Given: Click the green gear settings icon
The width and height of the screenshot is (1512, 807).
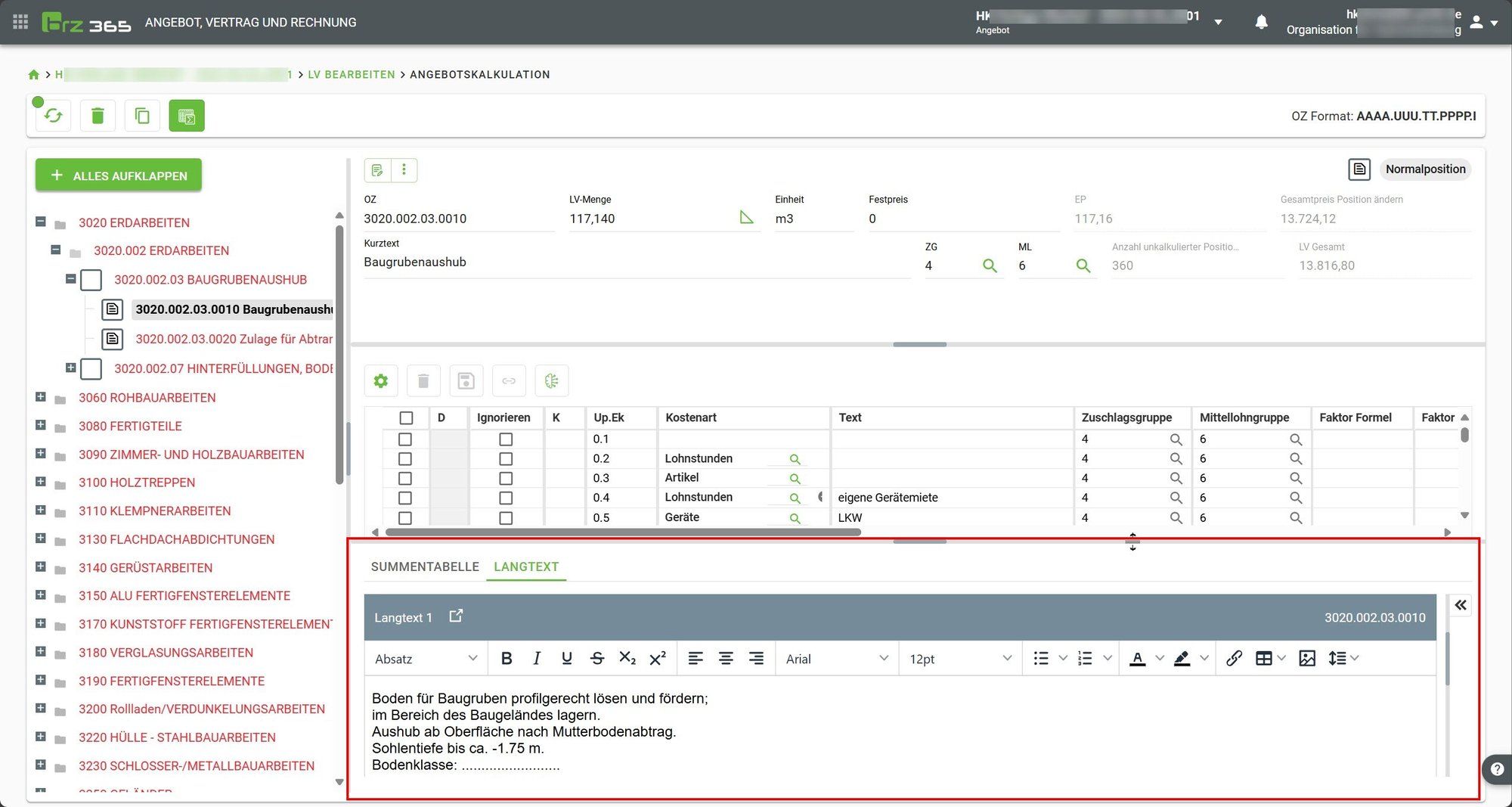Looking at the screenshot, I should coord(381,381).
